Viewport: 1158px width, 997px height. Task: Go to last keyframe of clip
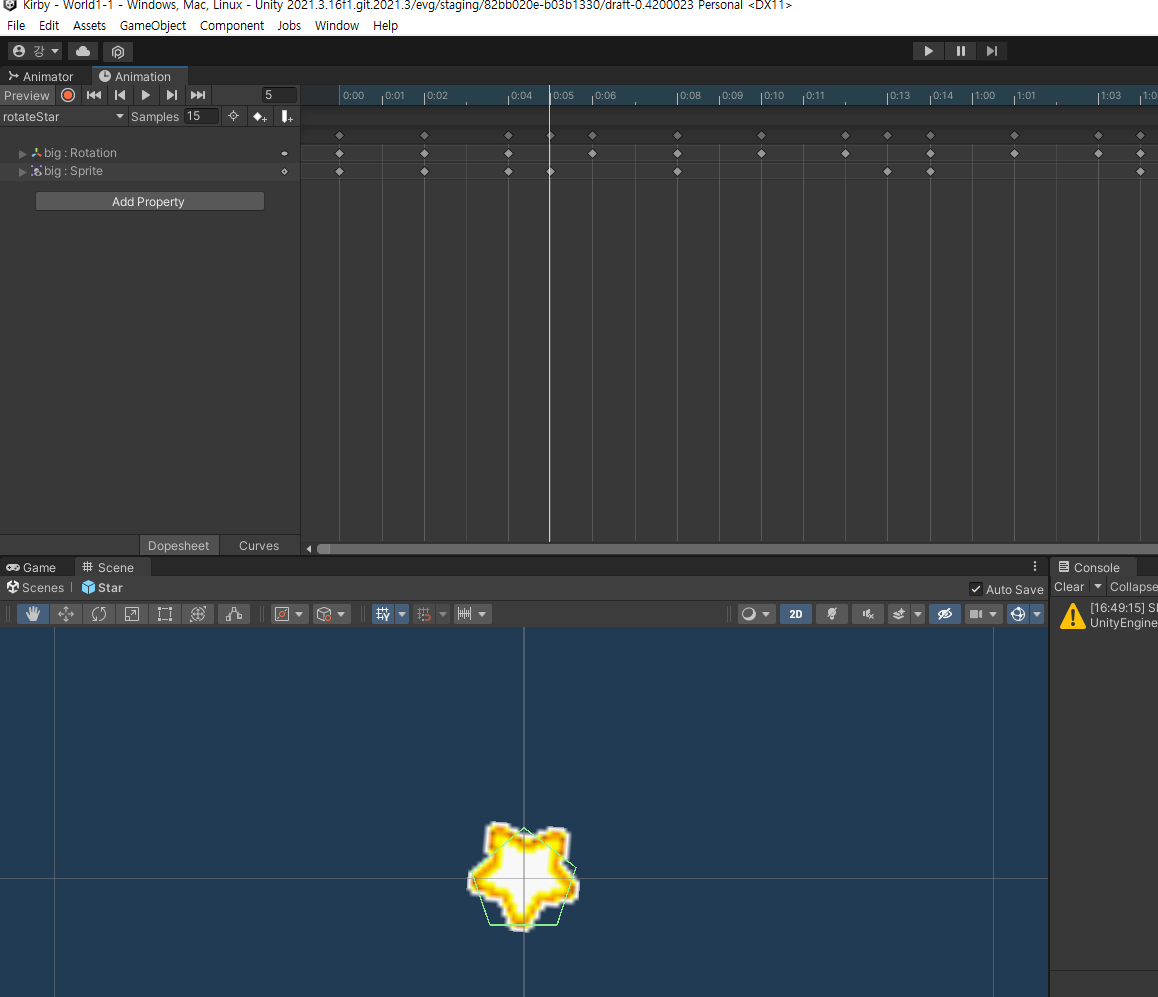point(198,95)
